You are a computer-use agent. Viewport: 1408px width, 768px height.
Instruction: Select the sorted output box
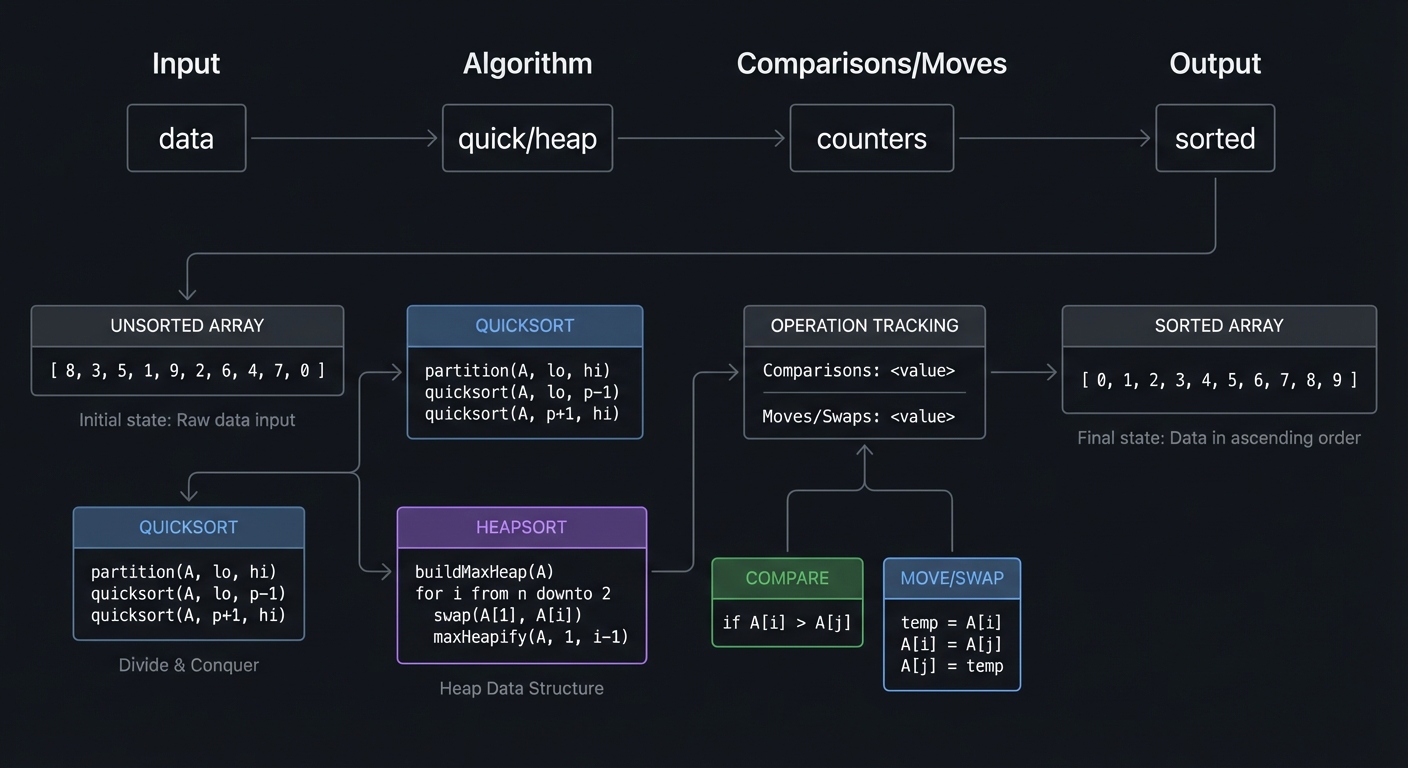coord(1215,138)
